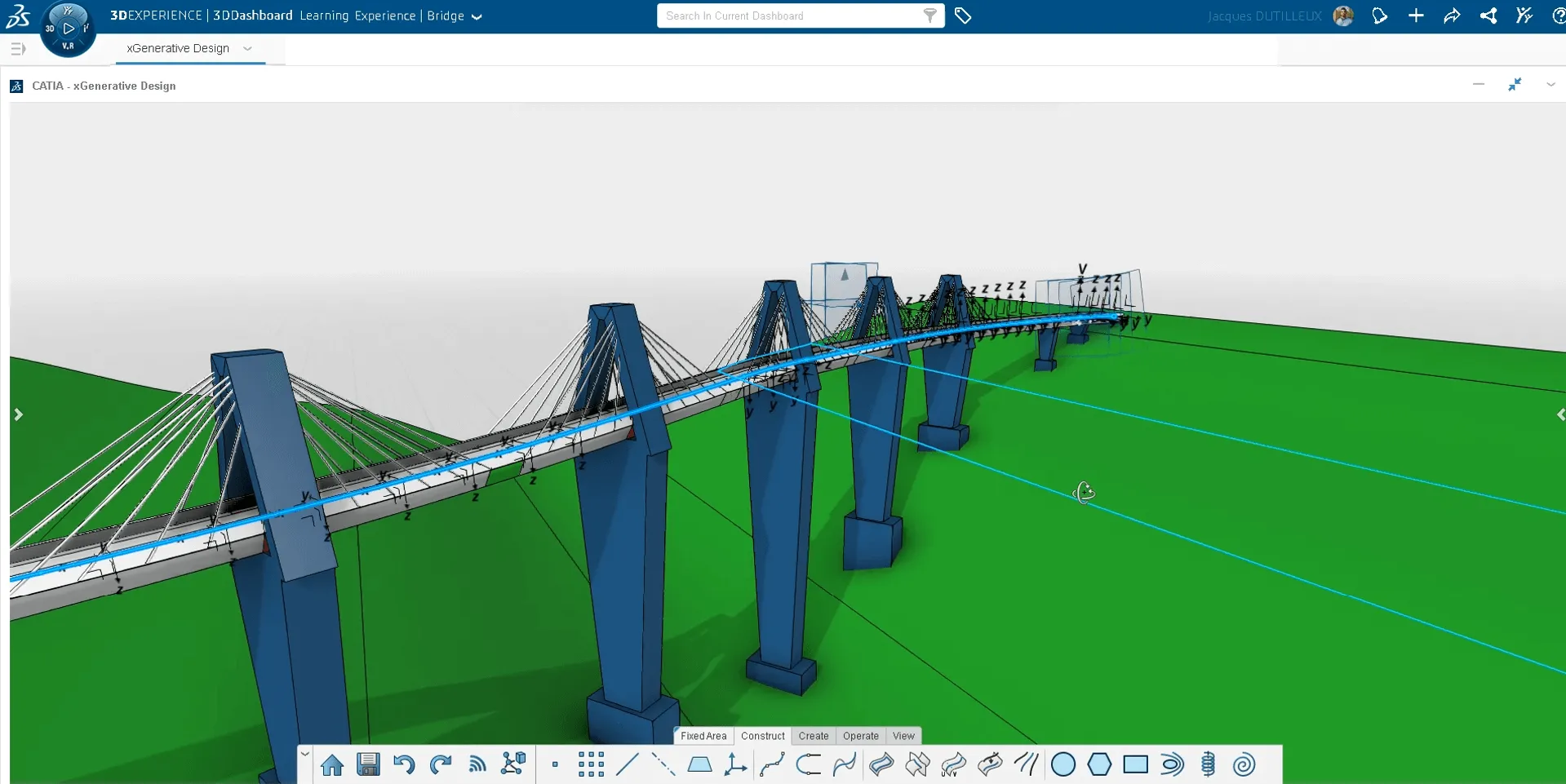Screen dimensions: 1566x784
Task: Select the Line tool
Action: (x=627, y=765)
